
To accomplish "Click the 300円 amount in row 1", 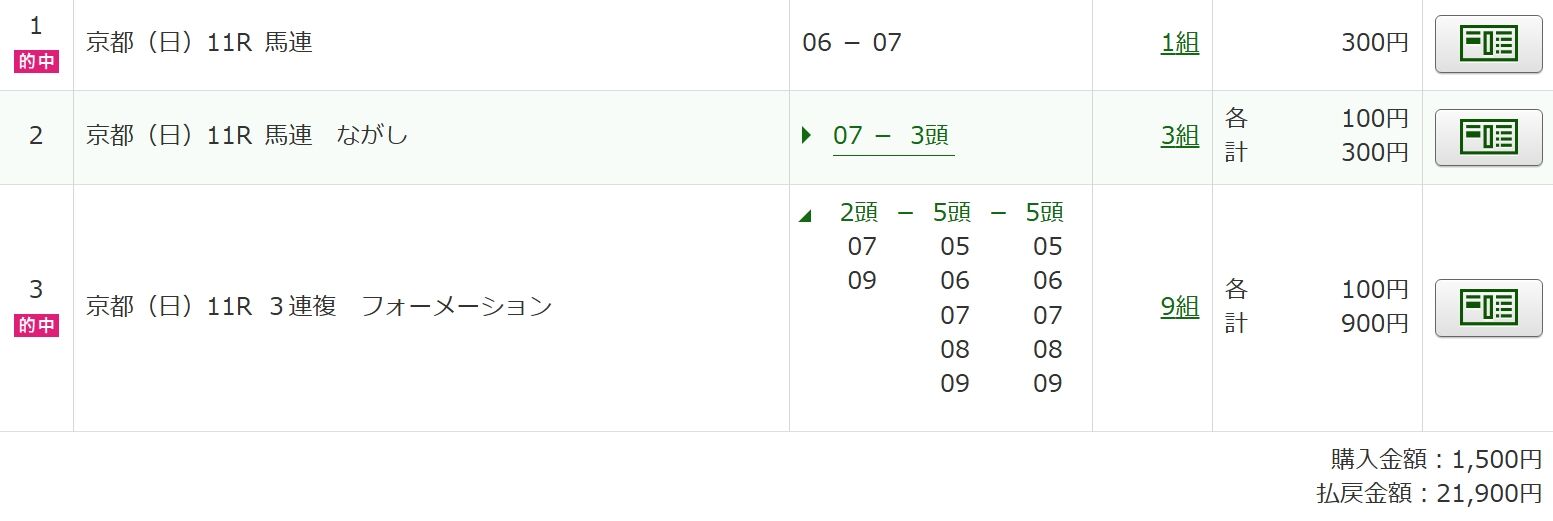I will coord(1375,43).
